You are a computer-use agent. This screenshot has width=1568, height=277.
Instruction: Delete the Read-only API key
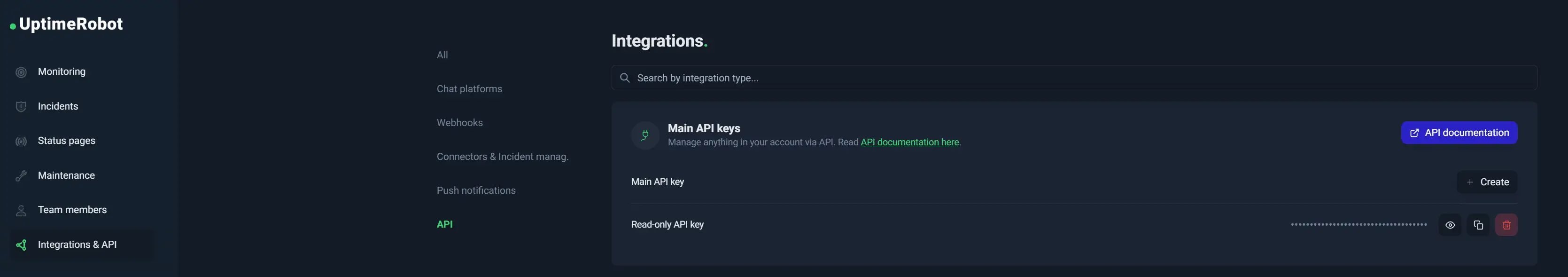pyautogui.click(x=1506, y=225)
